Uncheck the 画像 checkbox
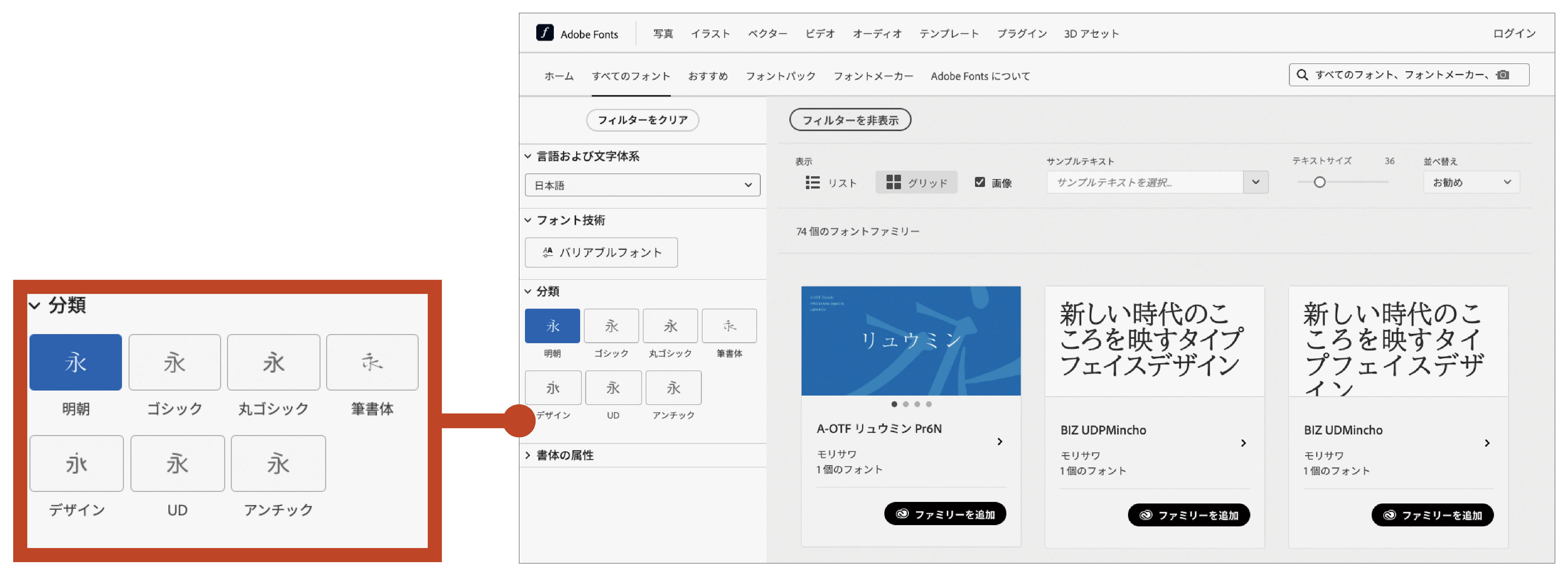This screenshot has width=1568, height=575. coord(979,182)
